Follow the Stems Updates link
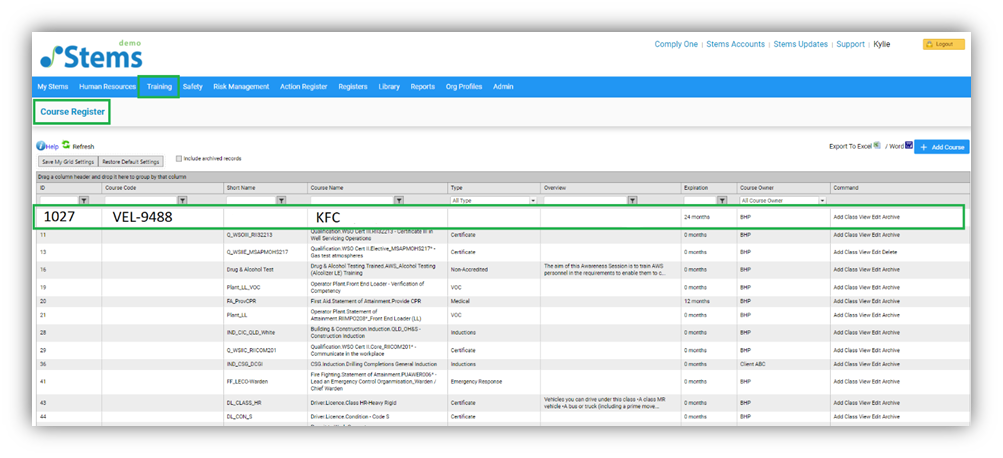Viewport: 1003px width, 458px height. (x=801, y=44)
